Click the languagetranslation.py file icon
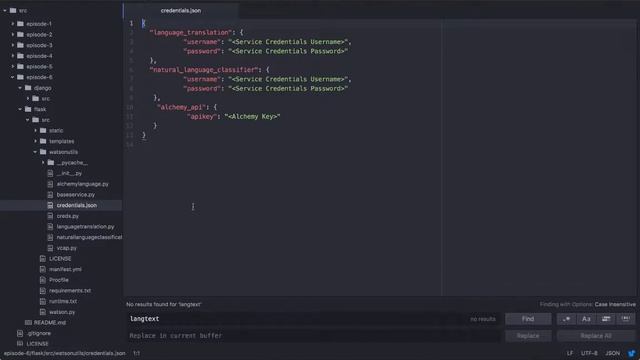This screenshot has width=640, height=360. [51, 227]
